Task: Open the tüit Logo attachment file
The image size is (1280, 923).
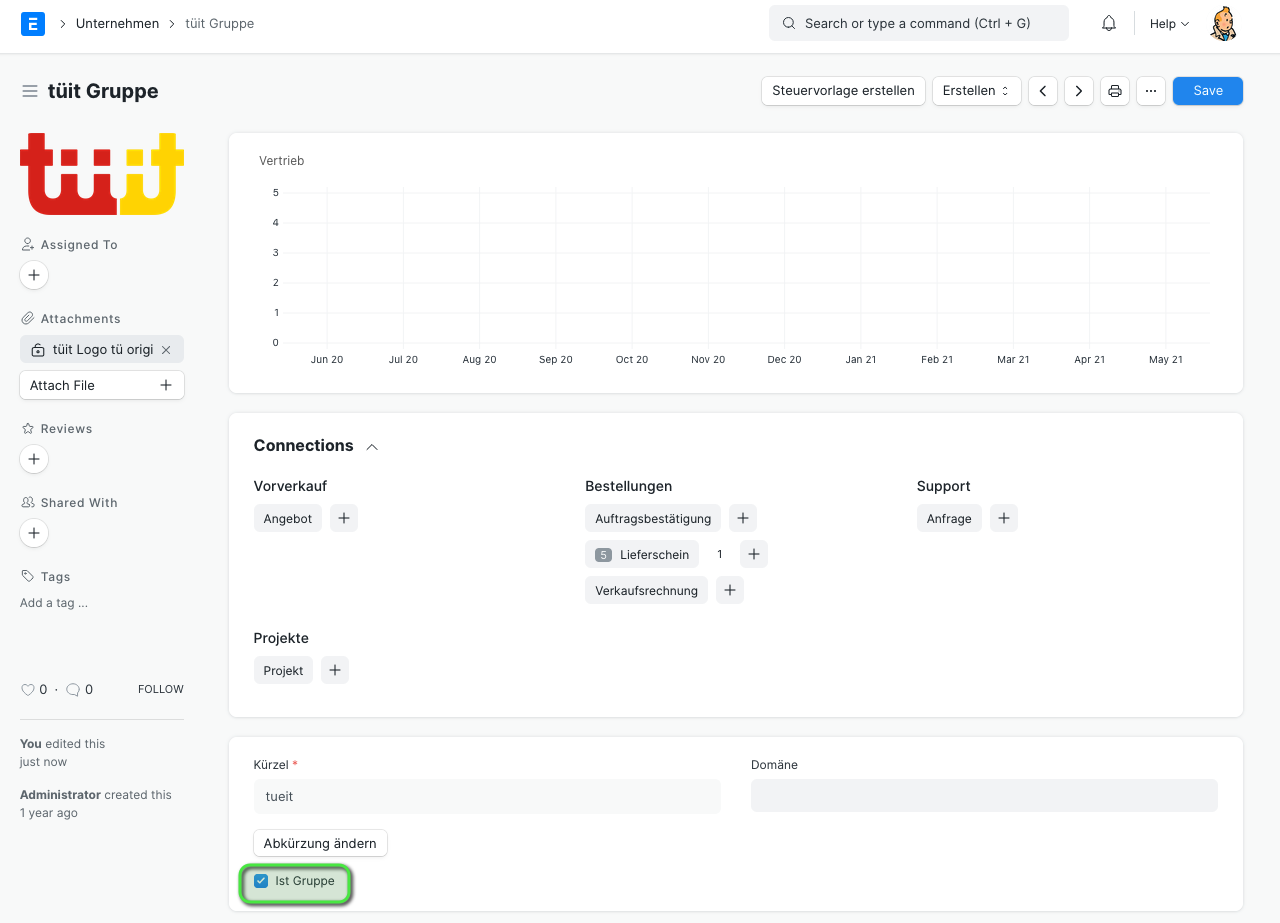Action: [x=103, y=349]
